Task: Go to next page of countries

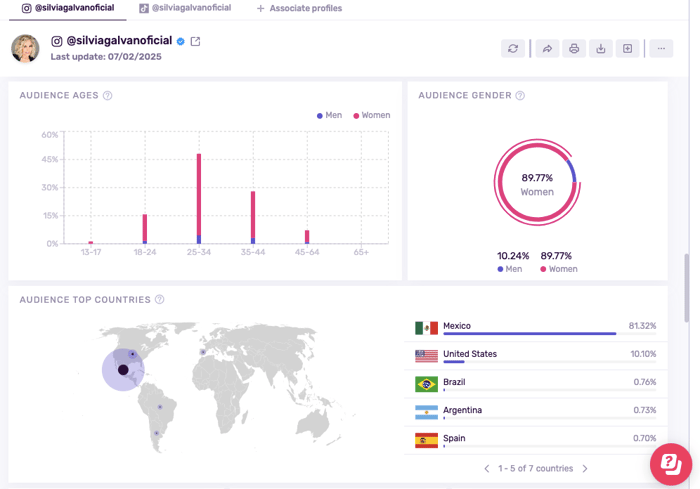Action: (585, 468)
